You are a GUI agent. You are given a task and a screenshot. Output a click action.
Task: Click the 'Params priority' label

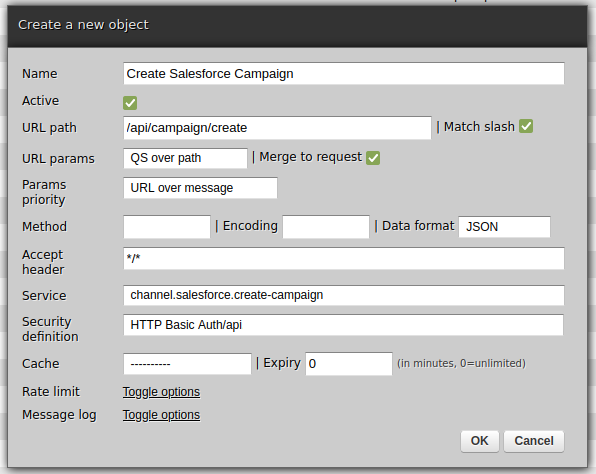(44, 192)
